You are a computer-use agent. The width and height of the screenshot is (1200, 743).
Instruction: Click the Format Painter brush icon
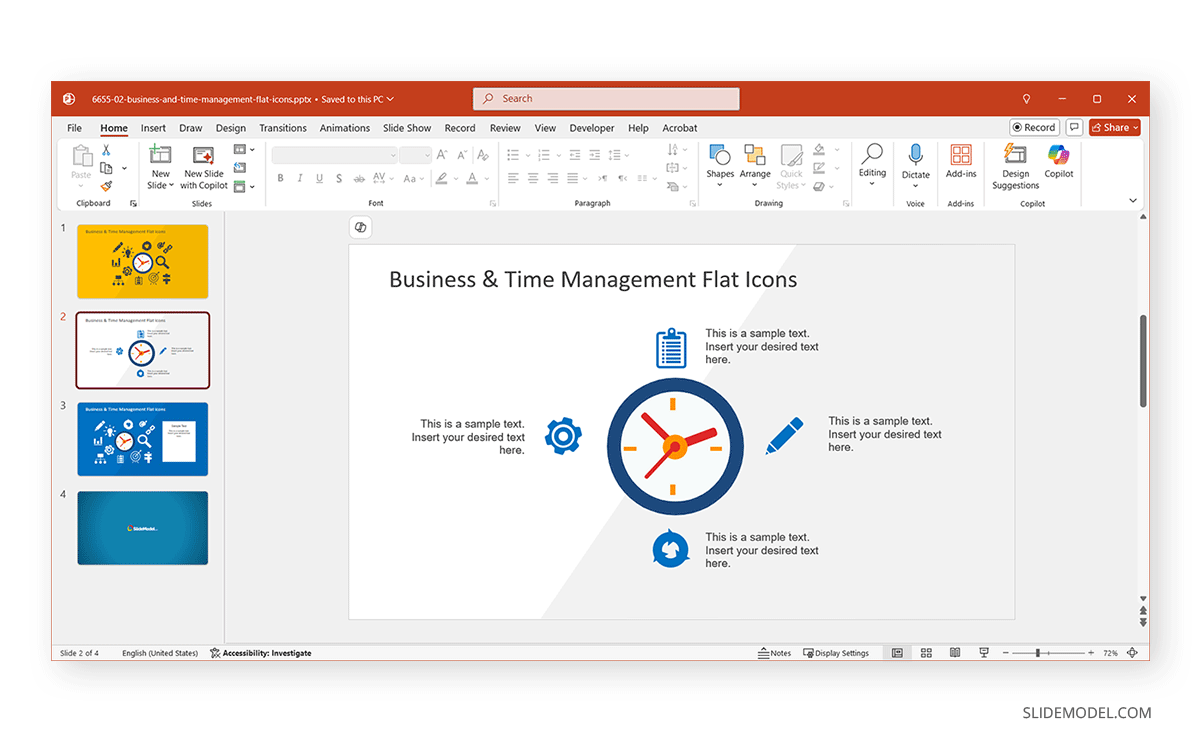(106, 186)
